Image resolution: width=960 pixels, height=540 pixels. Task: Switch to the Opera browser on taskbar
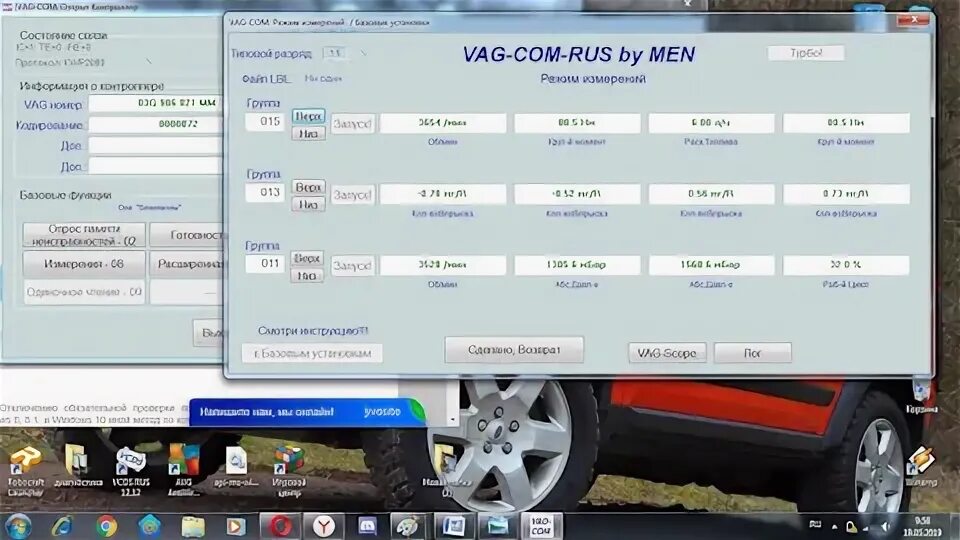280,526
